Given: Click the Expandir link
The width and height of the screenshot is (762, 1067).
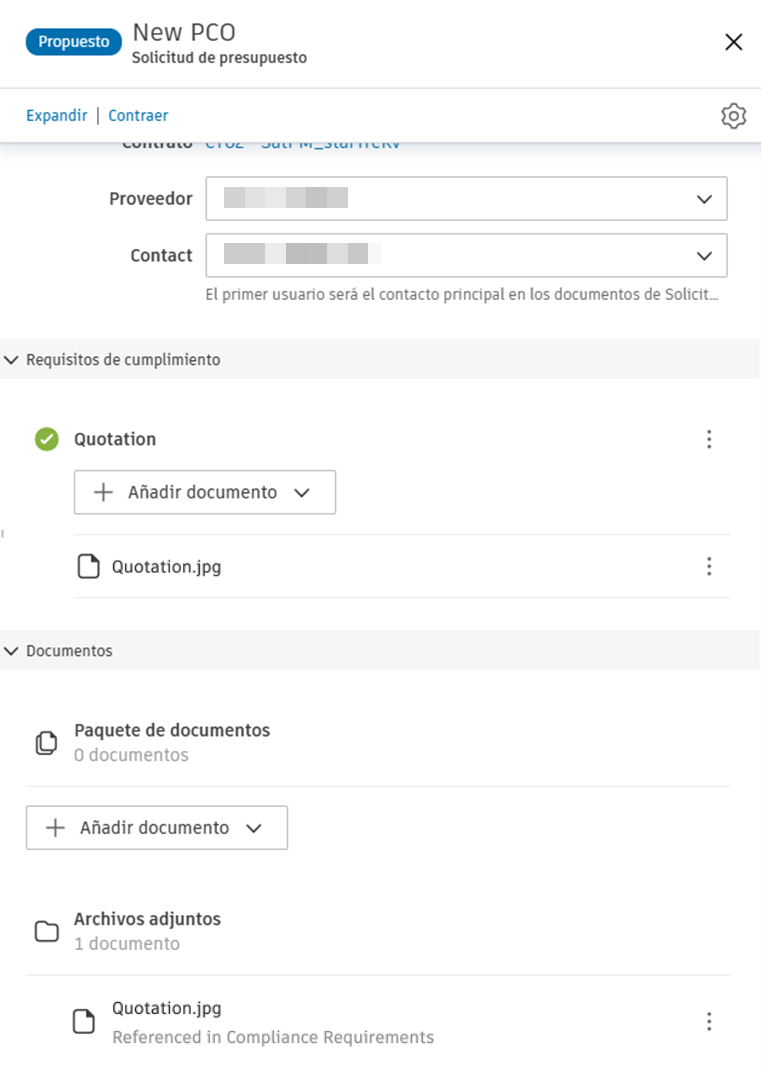Looking at the screenshot, I should [x=56, y=115].
